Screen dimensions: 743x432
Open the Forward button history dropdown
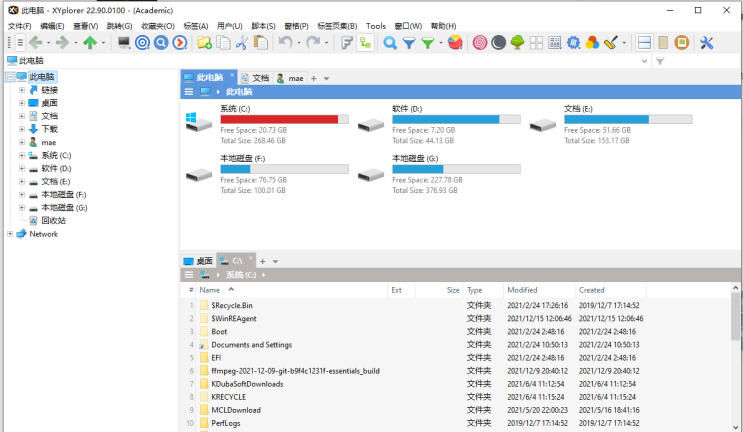click(76, 43)
